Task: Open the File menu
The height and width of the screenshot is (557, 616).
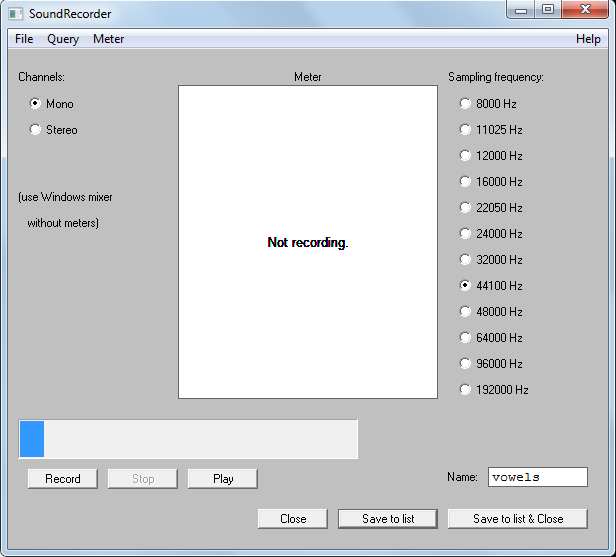Action: tap(24, 39)
